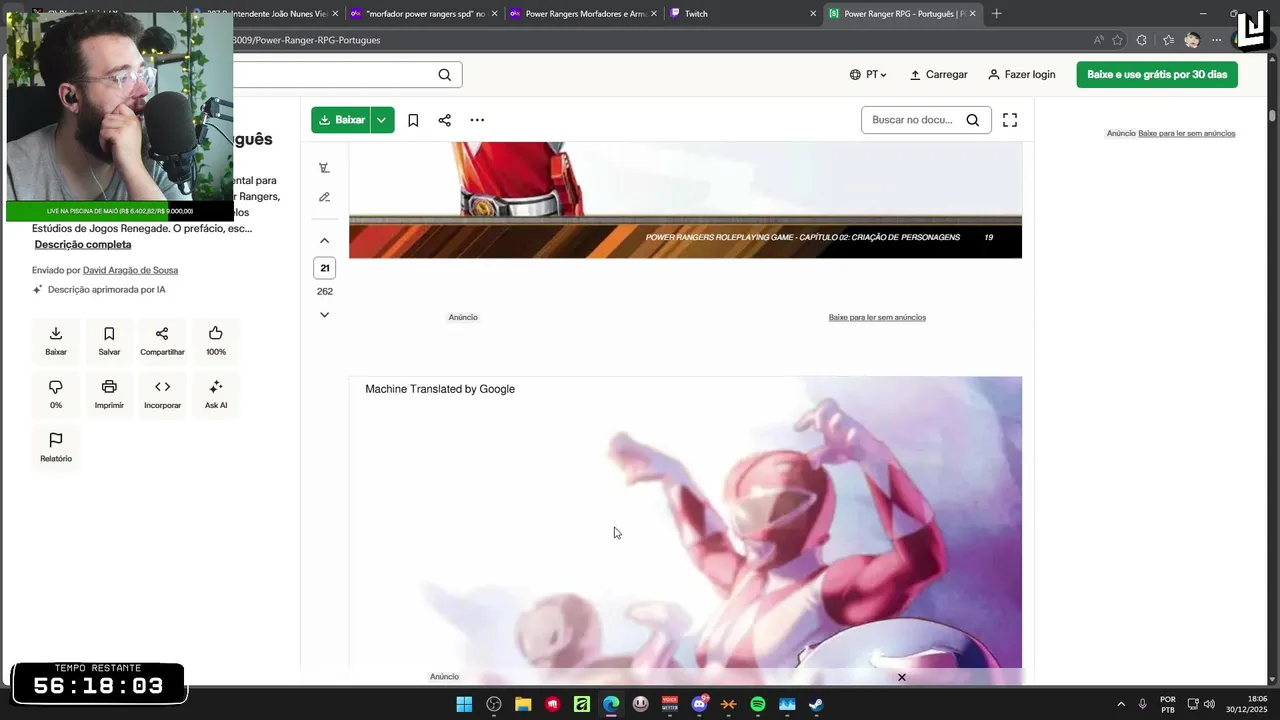Close the Power Ranger RPG - Português tab

pos(972,14)
